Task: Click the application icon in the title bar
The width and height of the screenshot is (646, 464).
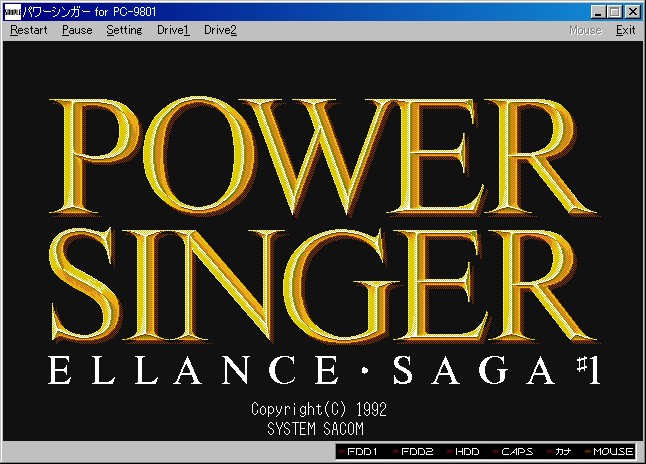Action: point(12,12)
